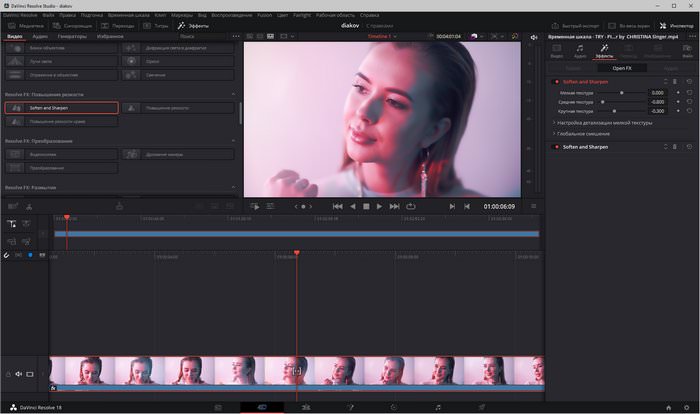This screenshot has height=414, width=700.
Task: Reset the Medium texture parameter
Action: pyautogui.click(x=688, y=102)
